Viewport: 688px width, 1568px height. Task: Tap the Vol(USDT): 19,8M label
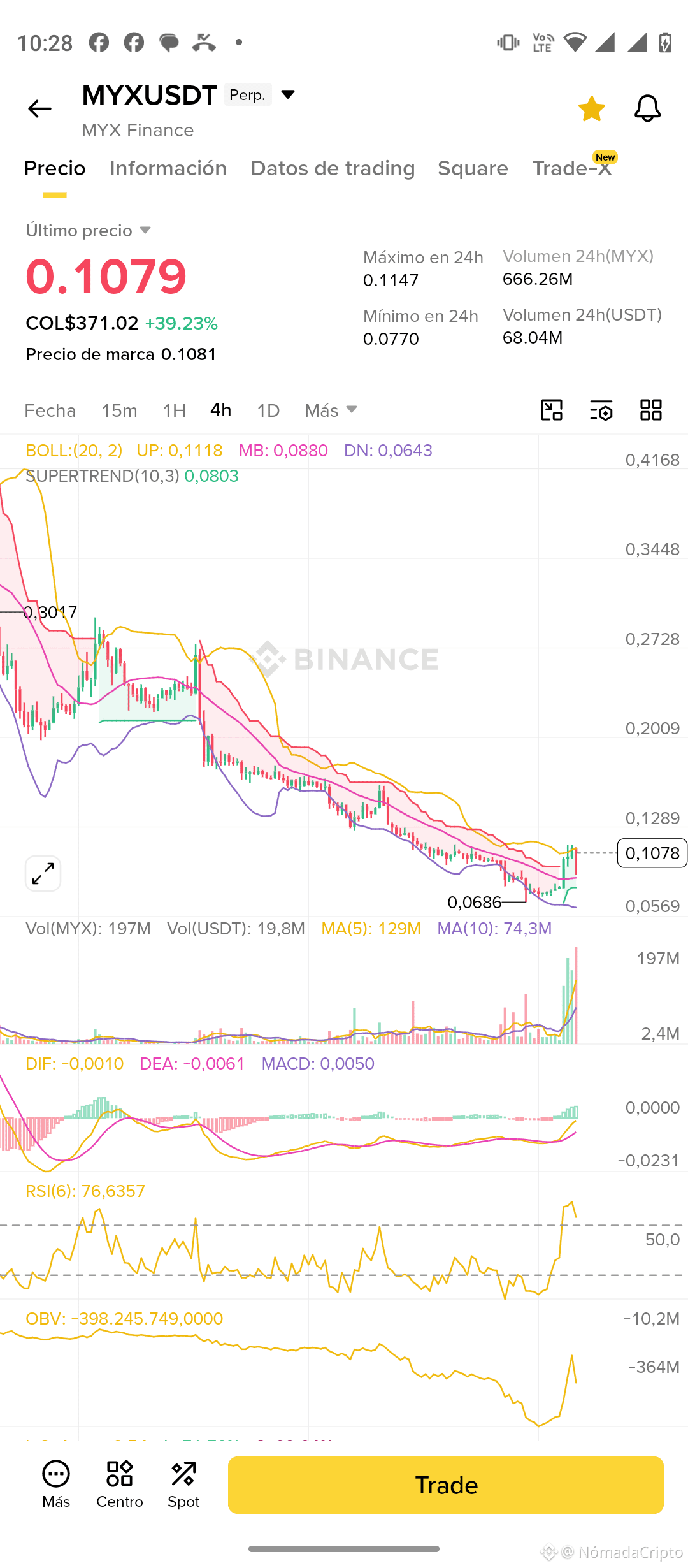pyautogui.click(x=236, y=929)
